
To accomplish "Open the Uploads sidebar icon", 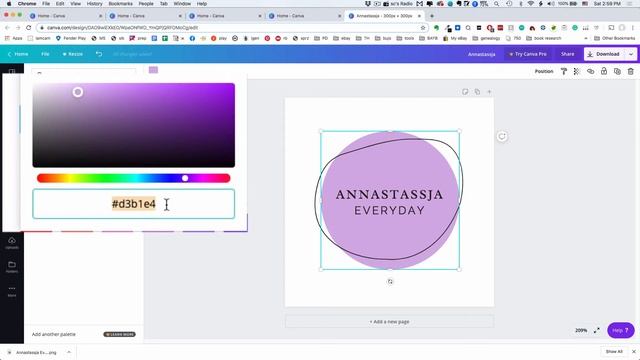I will [12, 242].
